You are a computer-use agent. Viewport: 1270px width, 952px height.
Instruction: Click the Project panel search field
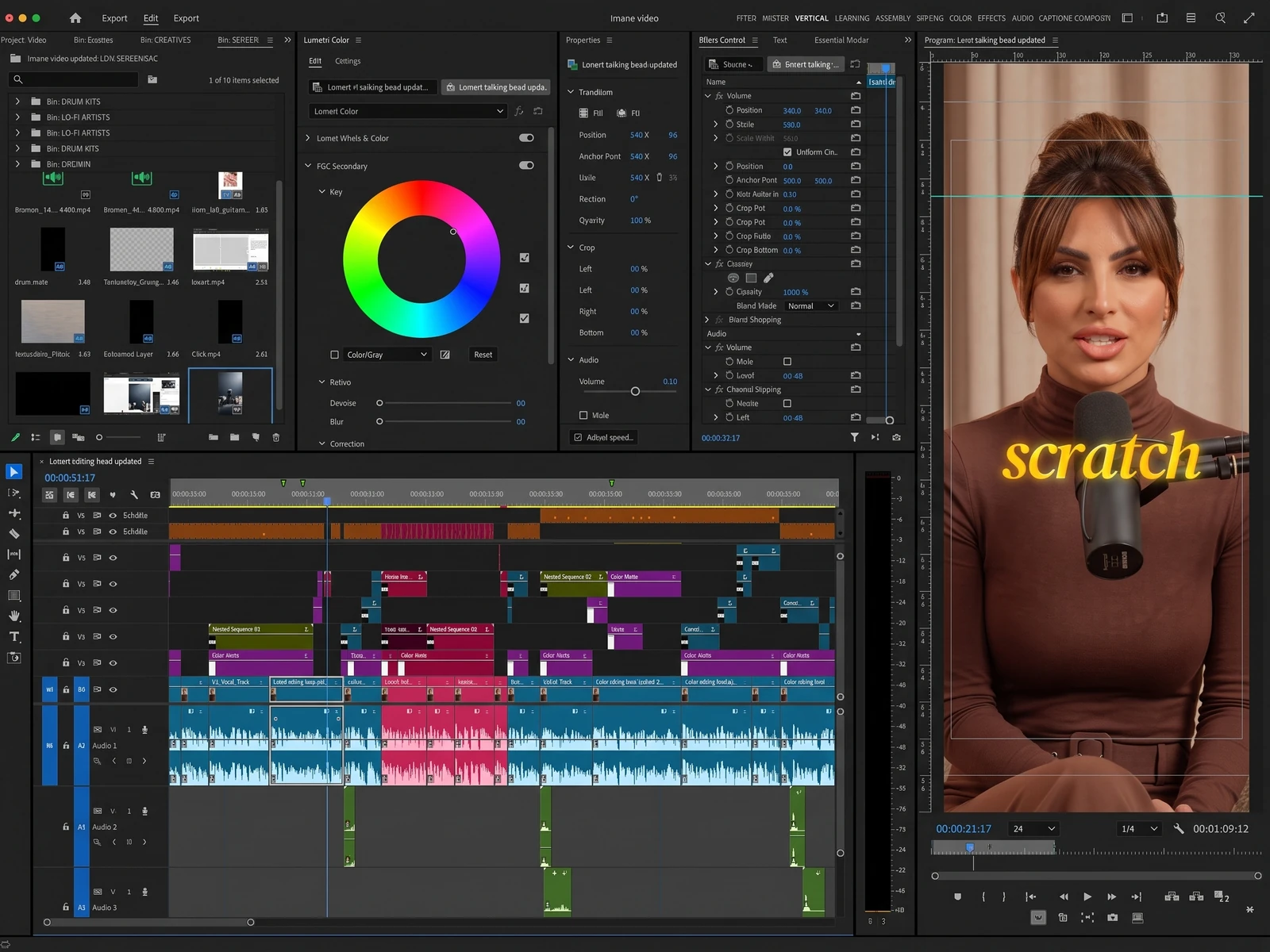[73, 79]
